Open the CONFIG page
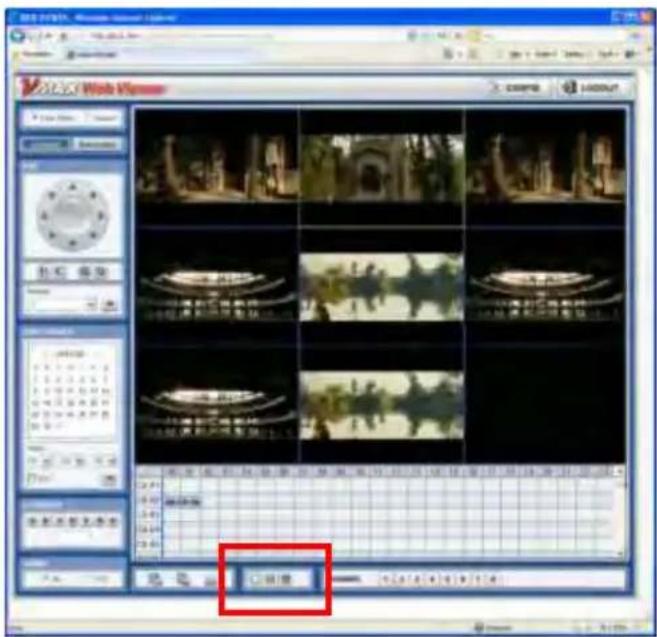The height and width of the screenshot is (637, 657). 517,88
